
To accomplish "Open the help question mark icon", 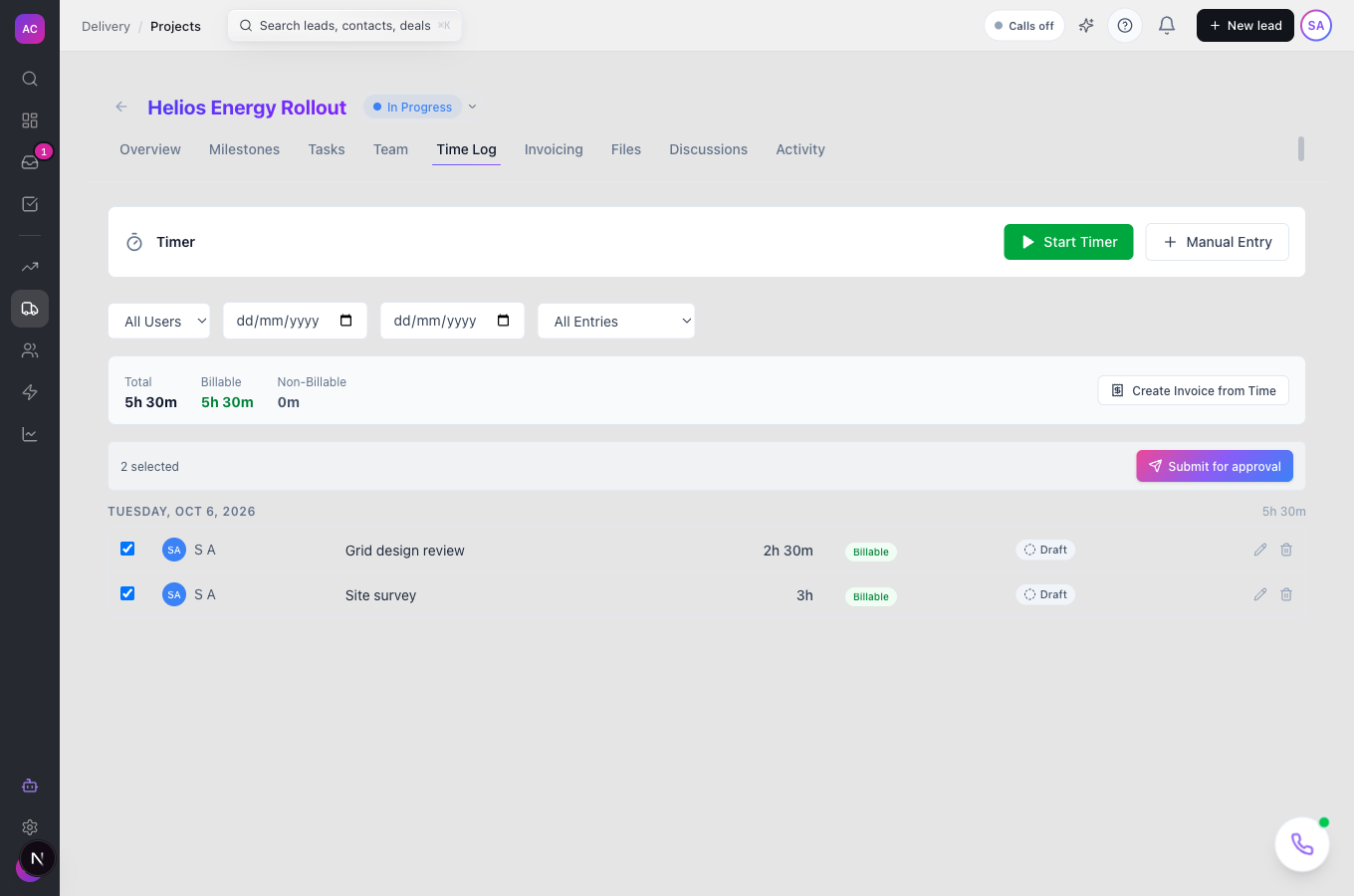I will [1125, 26].
